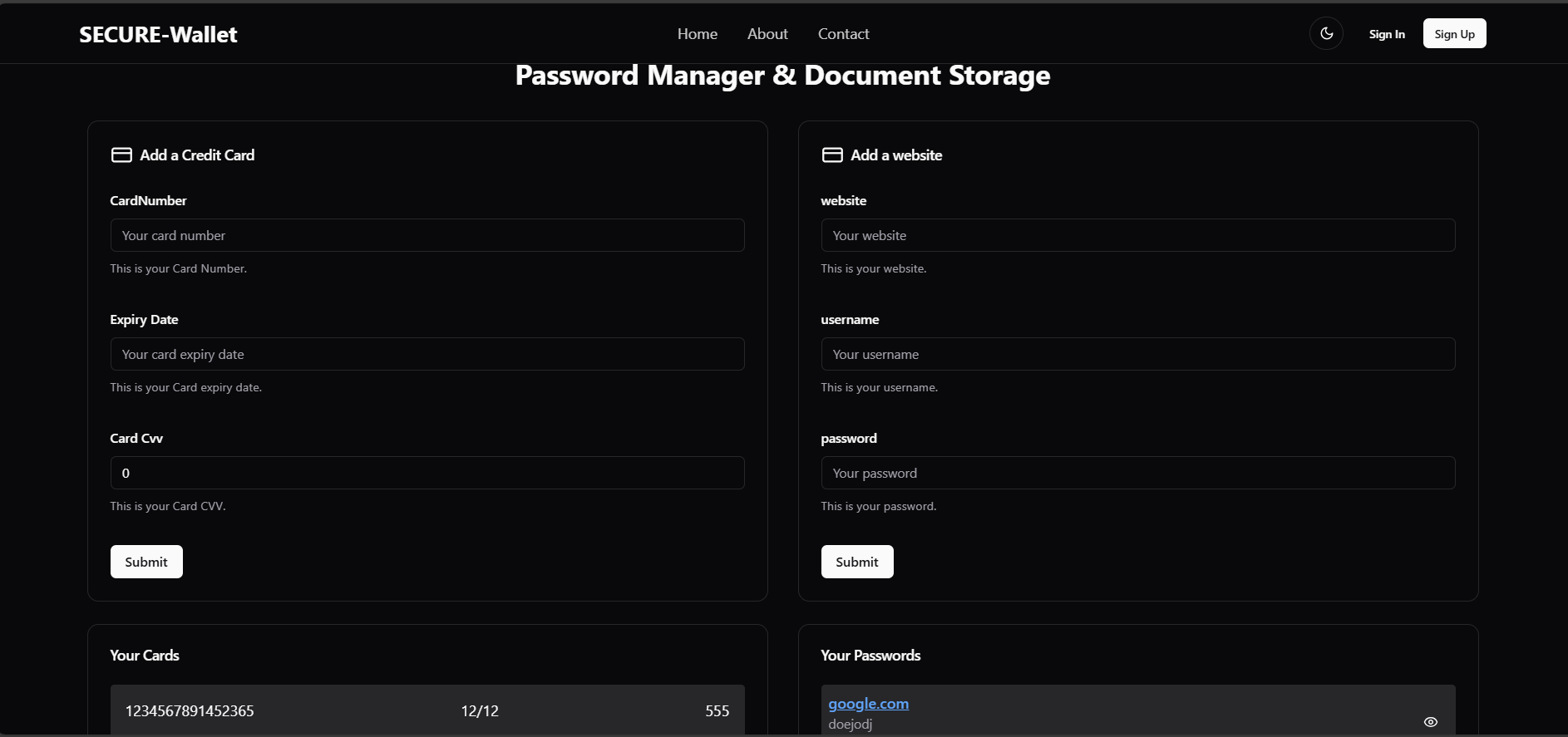Click into the card expiry date field

[x=427, y=354]
